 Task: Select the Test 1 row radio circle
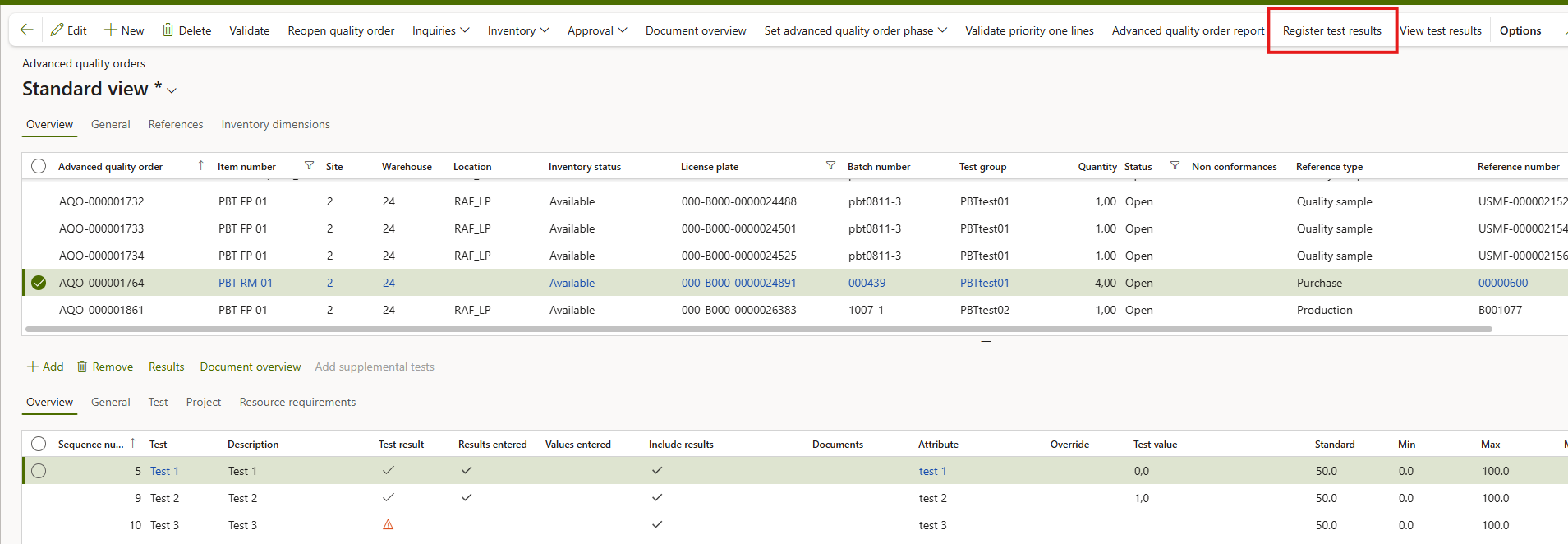click(x=39, y=471)
